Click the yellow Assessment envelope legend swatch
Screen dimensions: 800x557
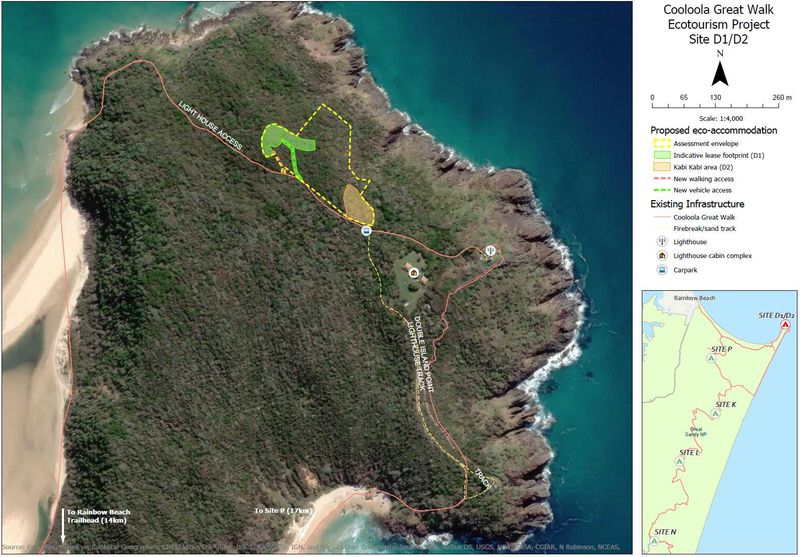click(660, 144)
